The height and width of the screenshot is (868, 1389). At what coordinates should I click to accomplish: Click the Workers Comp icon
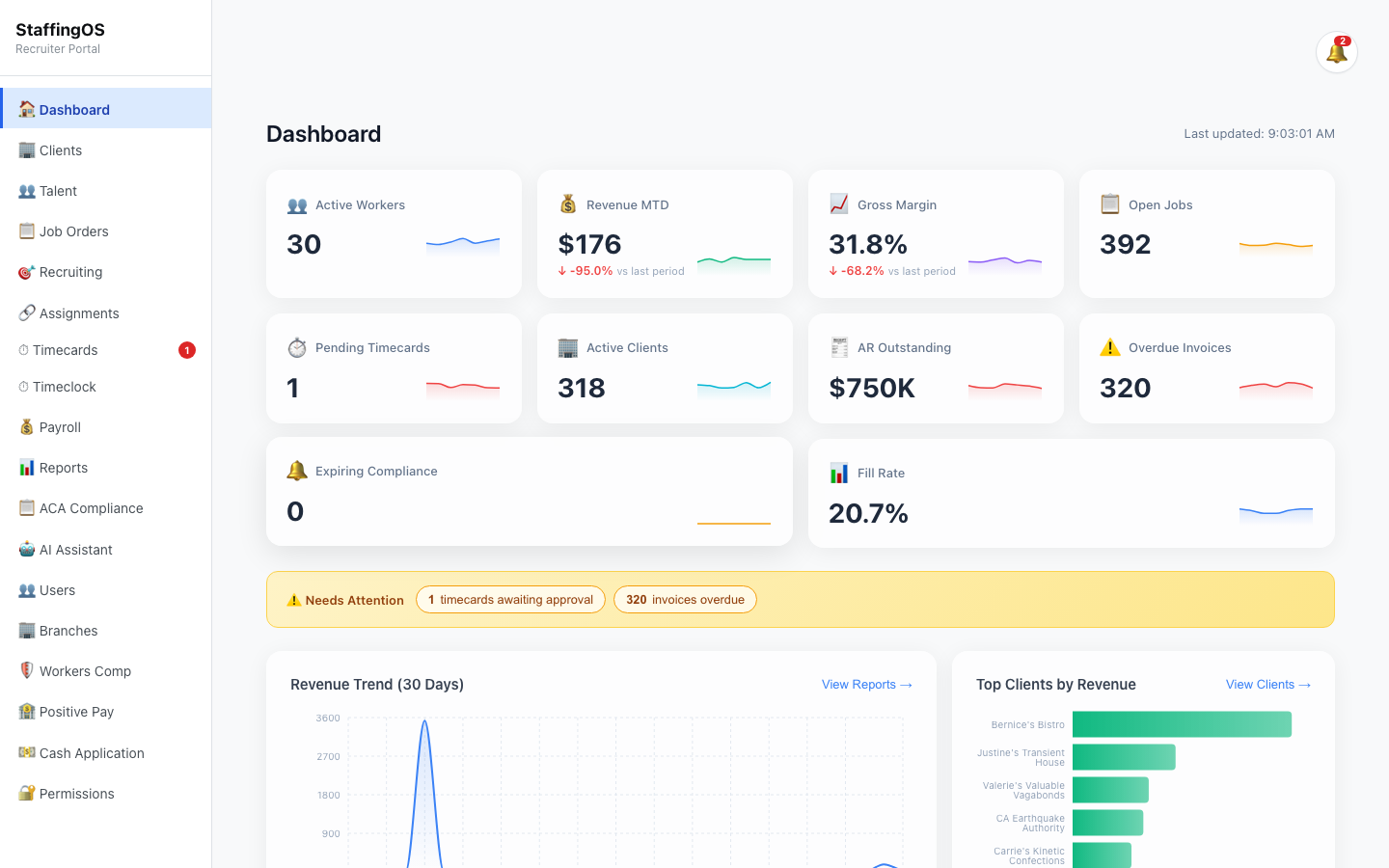(x=27, y=670)
